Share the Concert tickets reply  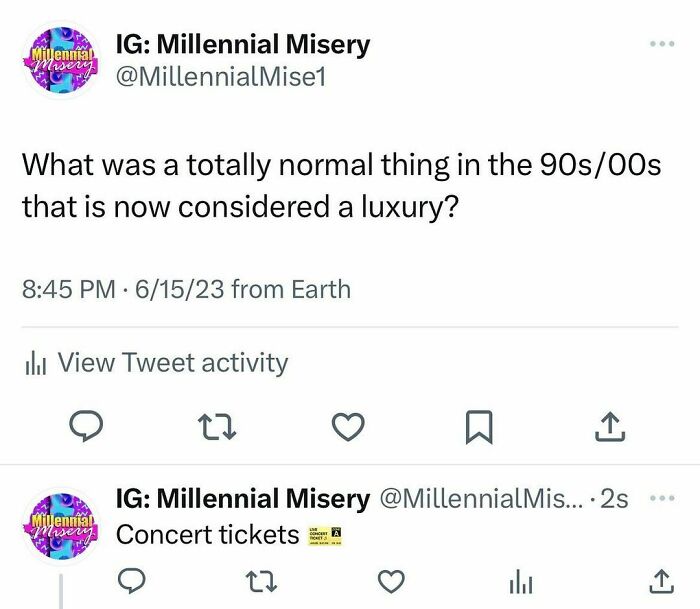pyautogui.click(x=658, y=581)
